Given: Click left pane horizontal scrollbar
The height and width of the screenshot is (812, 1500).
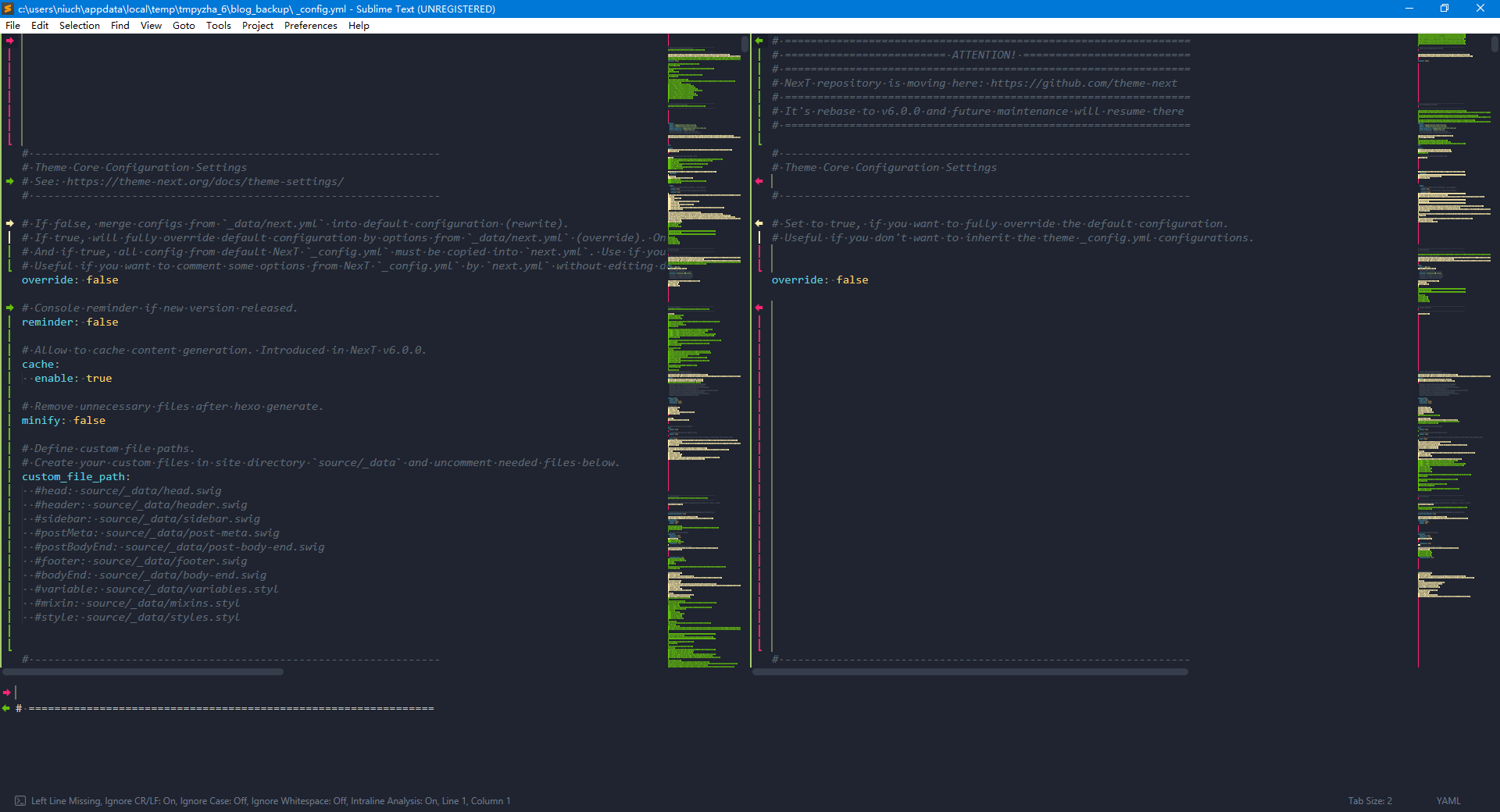Looking at the screenshot, I should [143, 671].
